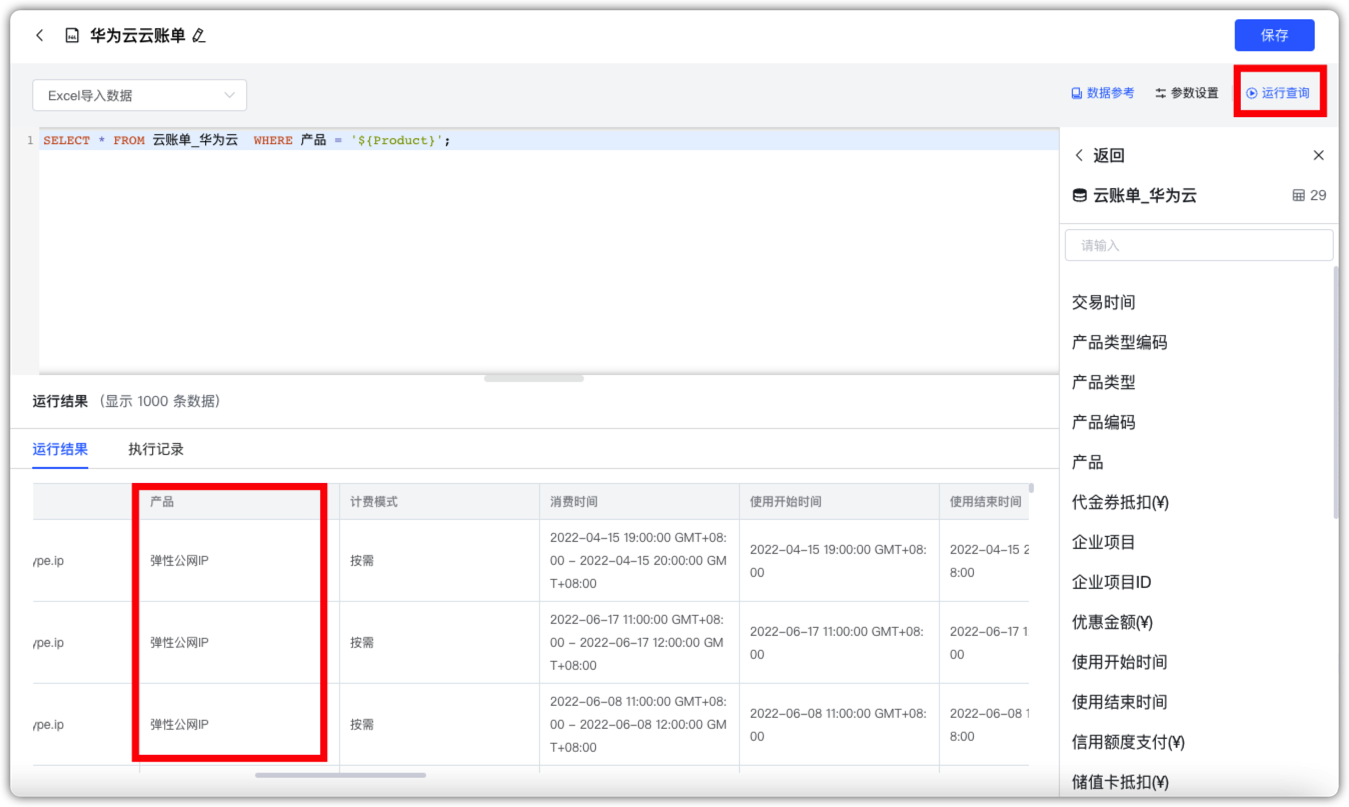Expand the Excel导入数据 dropdown
The height and width of the screenshot is (807, 1349).
pos(140,95)
